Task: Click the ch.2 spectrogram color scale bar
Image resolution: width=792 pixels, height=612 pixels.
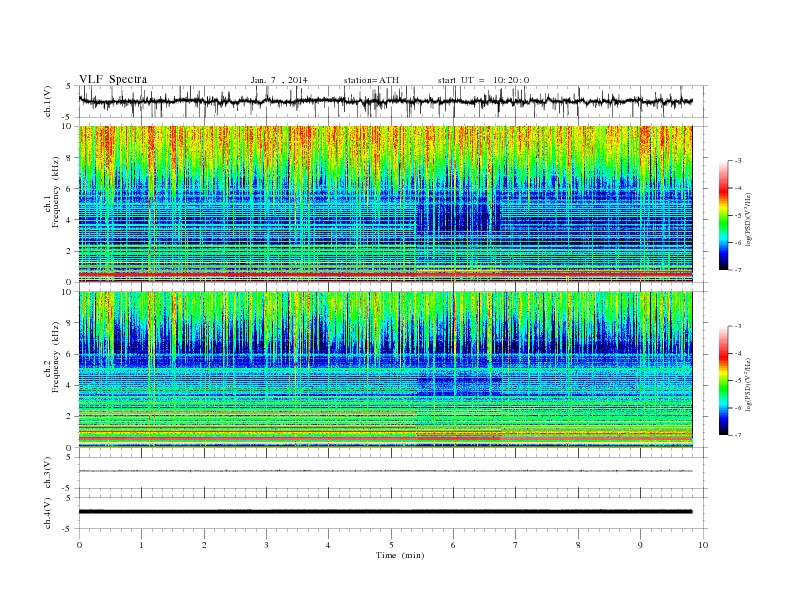Action: pos(724,380)
